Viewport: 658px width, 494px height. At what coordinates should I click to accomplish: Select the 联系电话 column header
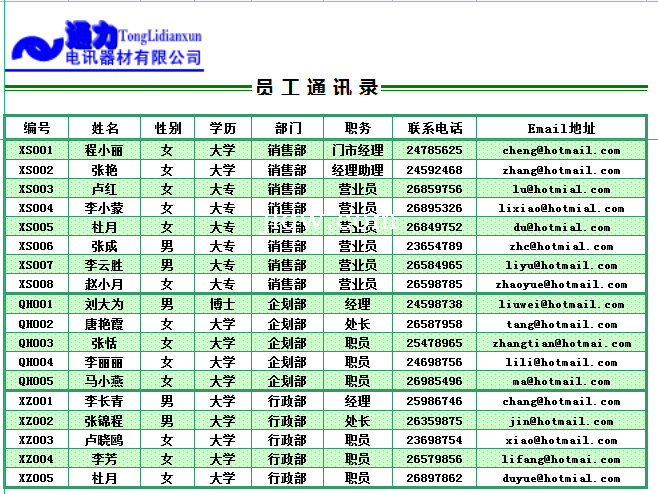click(434, 128)
